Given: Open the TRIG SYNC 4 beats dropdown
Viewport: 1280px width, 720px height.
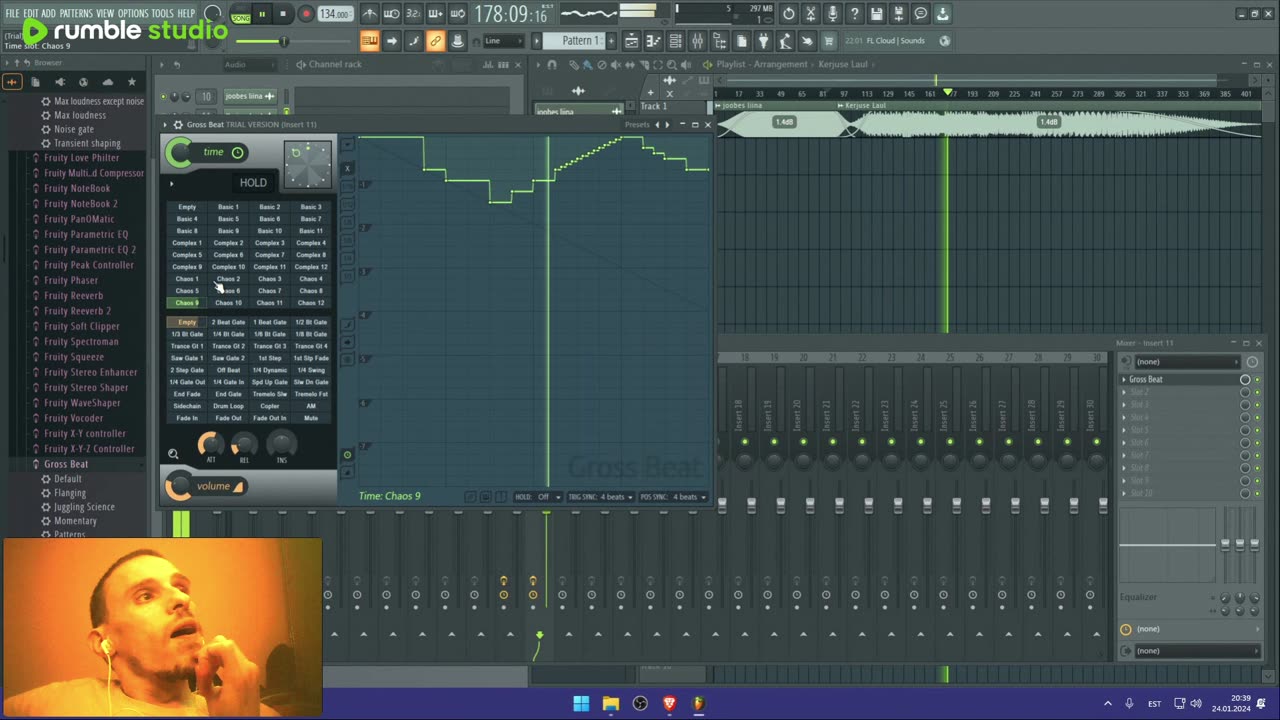Looking at the screenshot, I should 601,497.
